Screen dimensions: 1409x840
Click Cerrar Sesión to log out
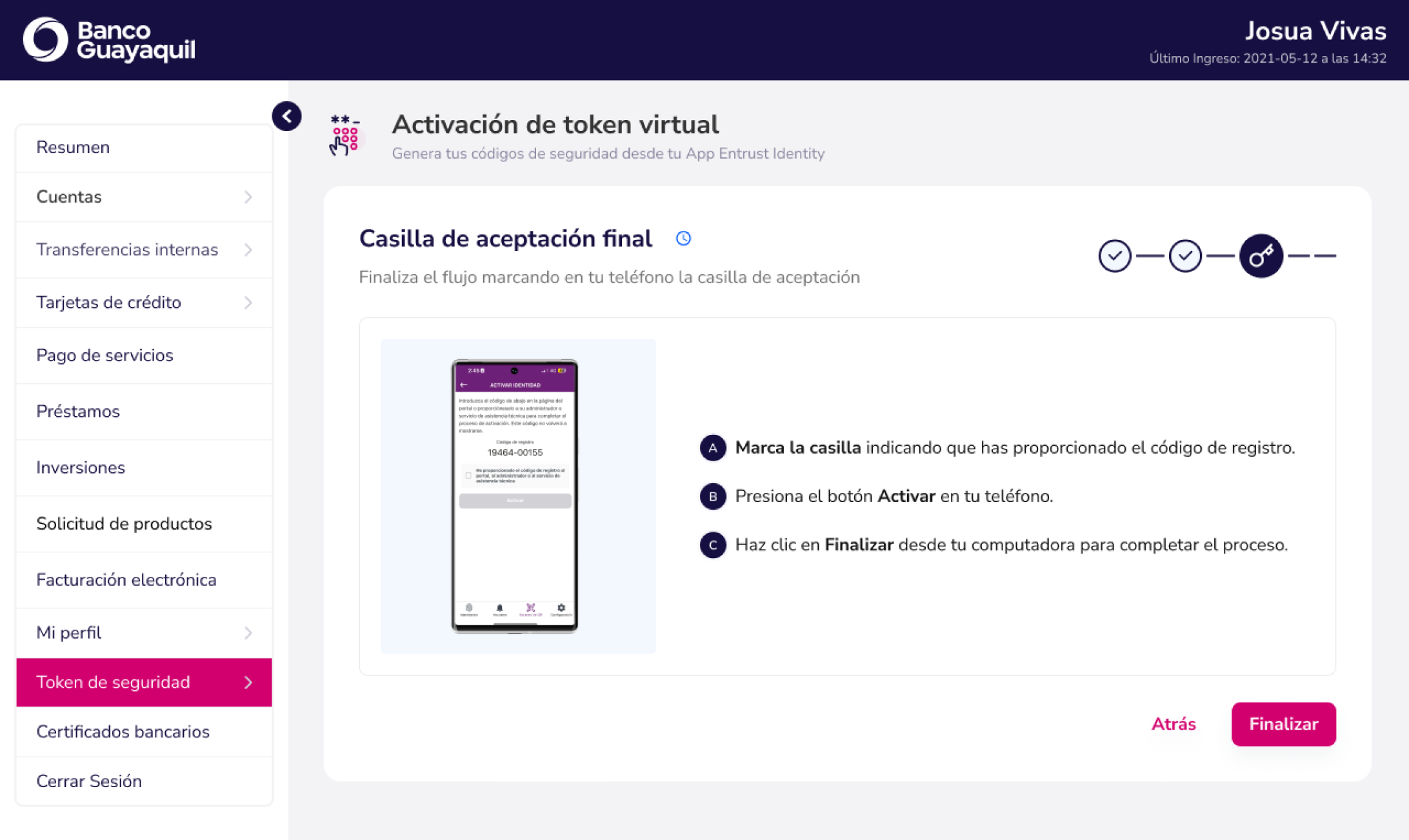click(144, 781)
